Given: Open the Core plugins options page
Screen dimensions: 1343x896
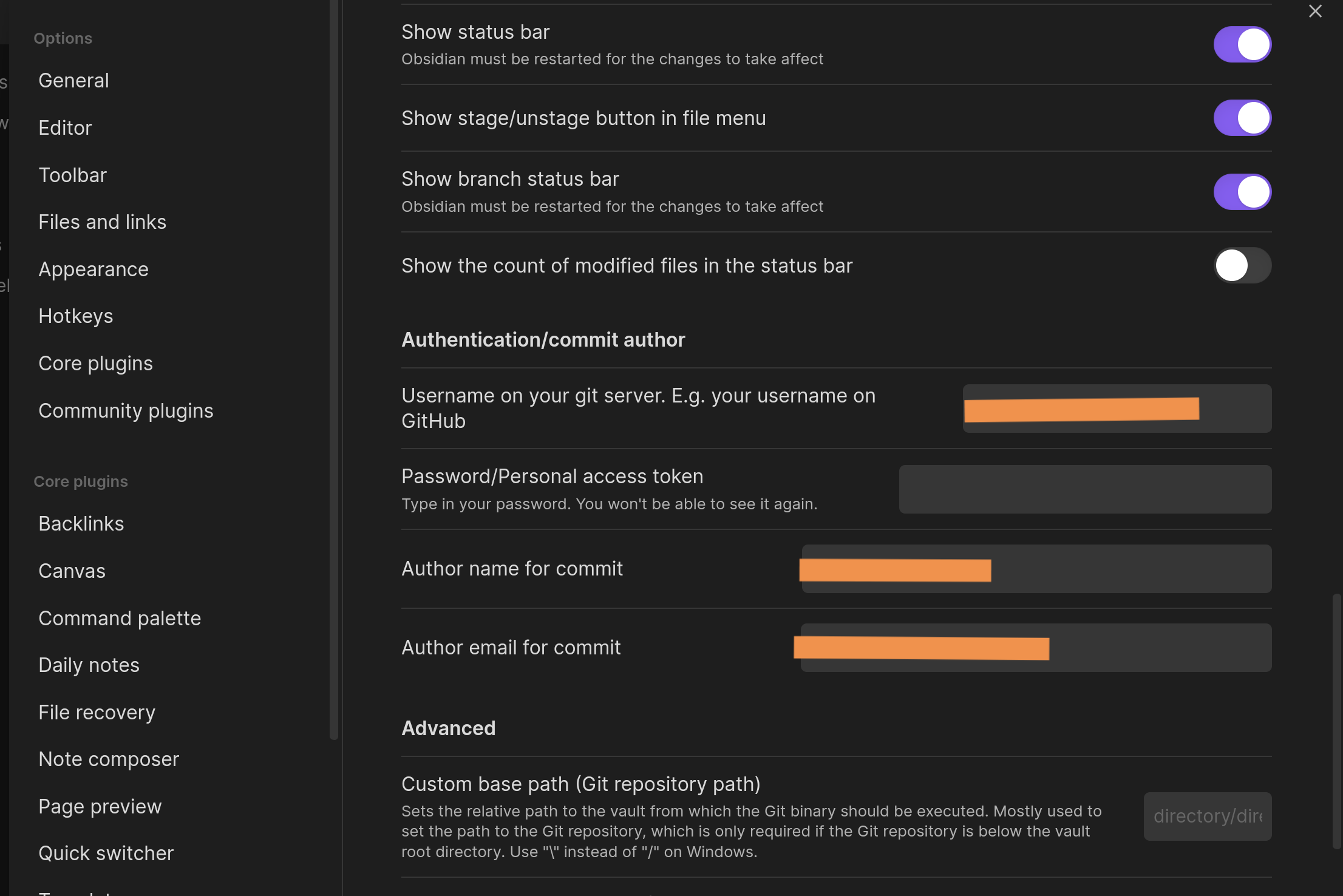Looking at the screenshot, I should click(x=95, y=364).
